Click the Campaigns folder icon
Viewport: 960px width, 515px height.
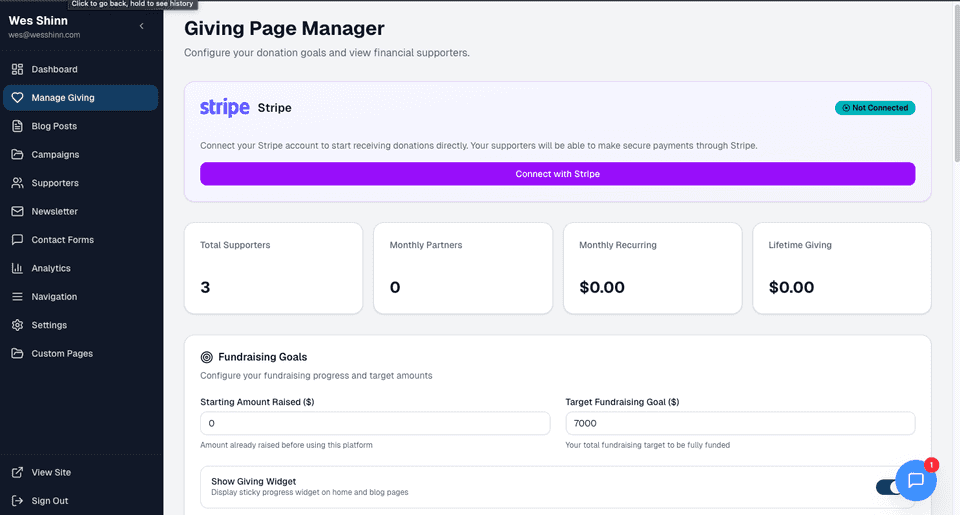(17, 155)
